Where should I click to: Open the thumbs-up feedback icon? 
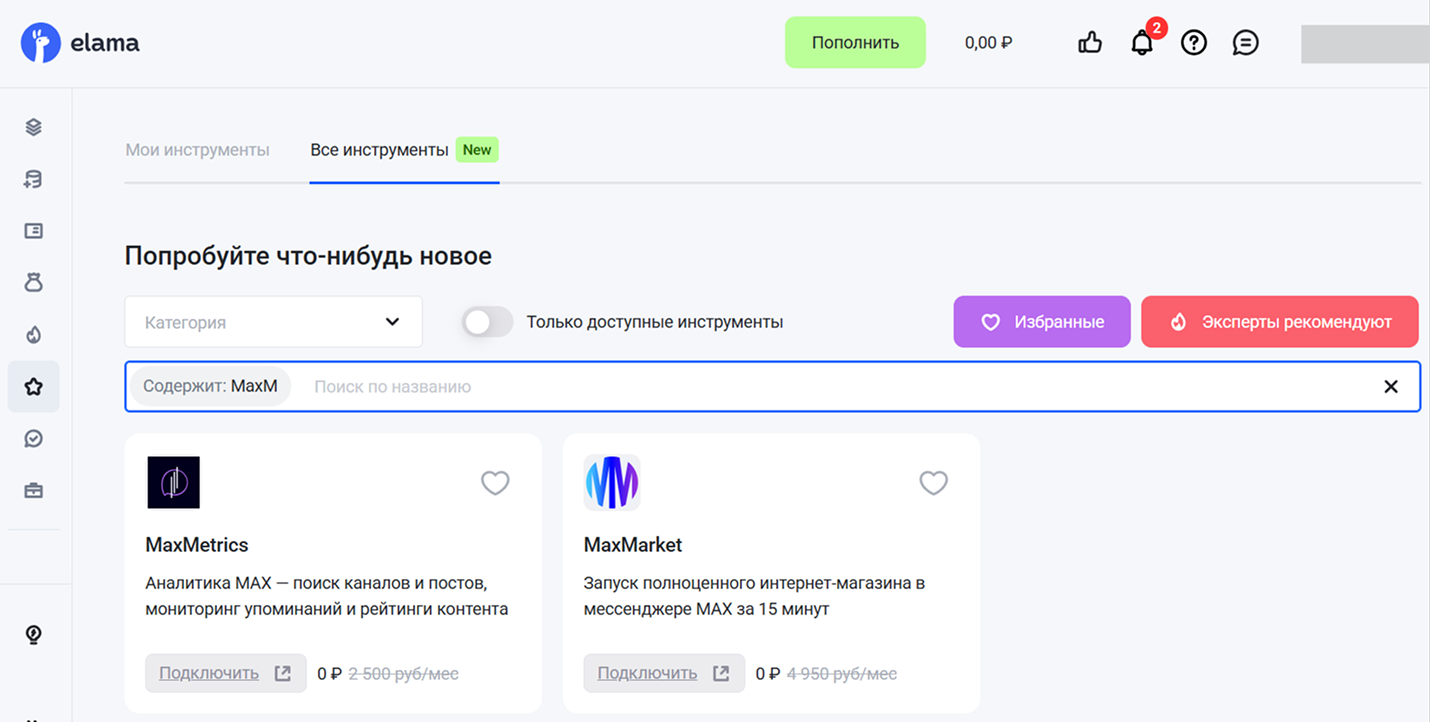coord(1090,42)
